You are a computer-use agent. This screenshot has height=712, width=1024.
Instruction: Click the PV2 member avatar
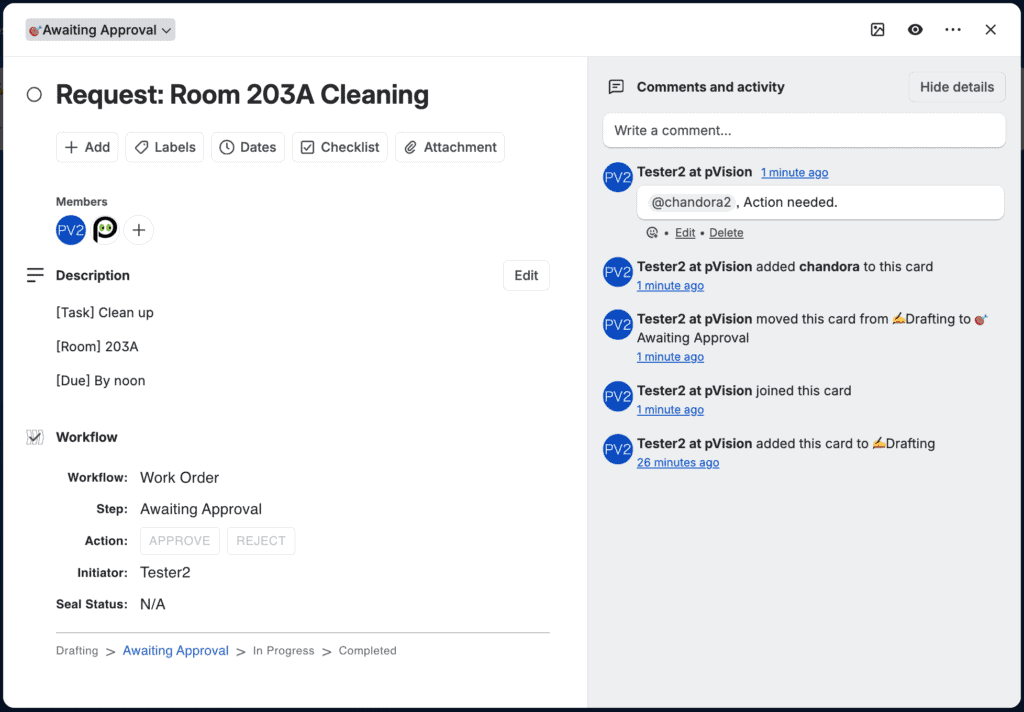coord(71,230)
